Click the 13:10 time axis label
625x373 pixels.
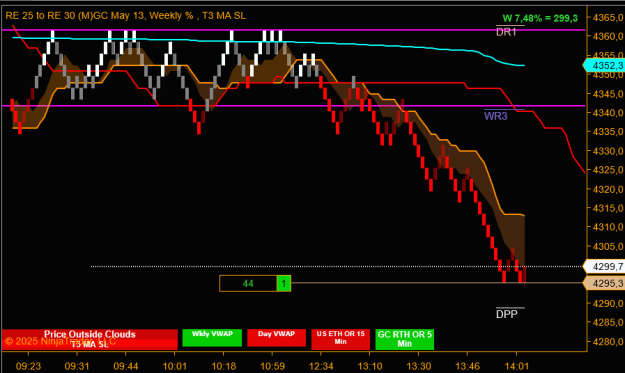tap(370, 366)
